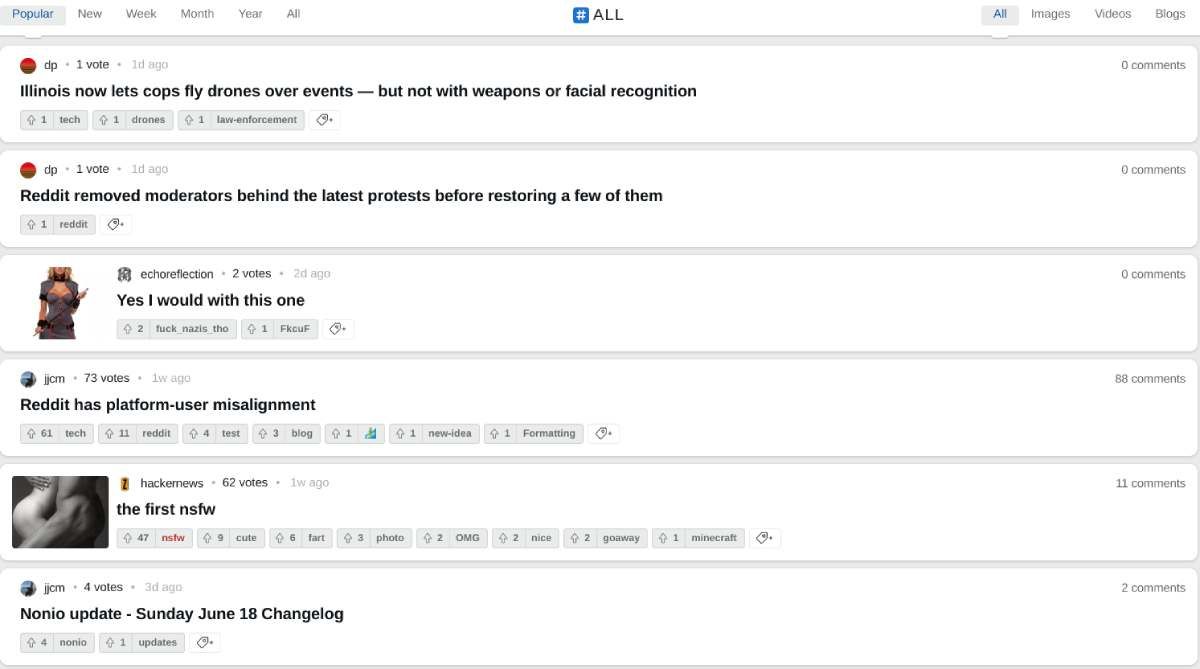View the 88 comments link
The width and height of the screenshot is (1200, 669).
[x=1150, y=379]
